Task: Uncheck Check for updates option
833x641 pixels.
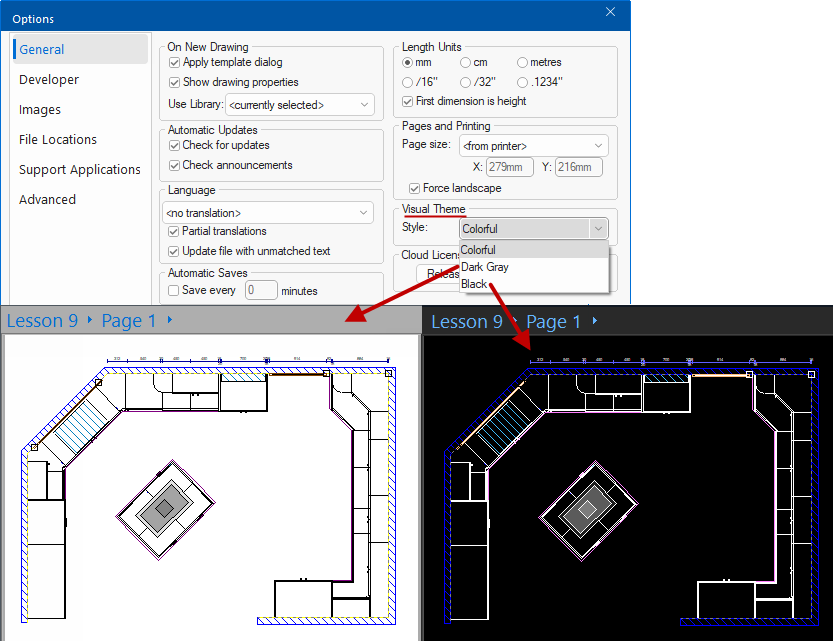Action: click(175, 146)
